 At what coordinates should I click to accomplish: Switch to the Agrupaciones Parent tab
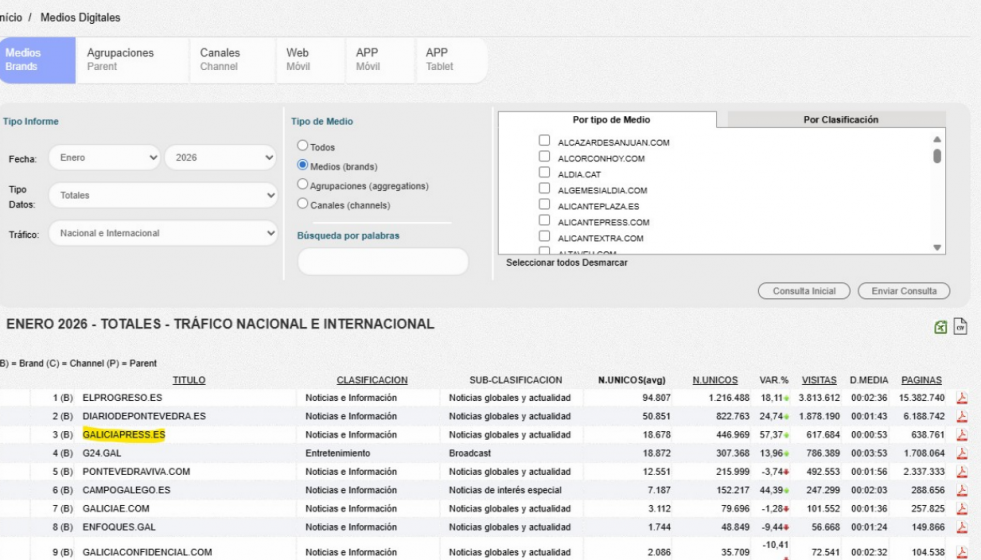(x=120, y=59)
